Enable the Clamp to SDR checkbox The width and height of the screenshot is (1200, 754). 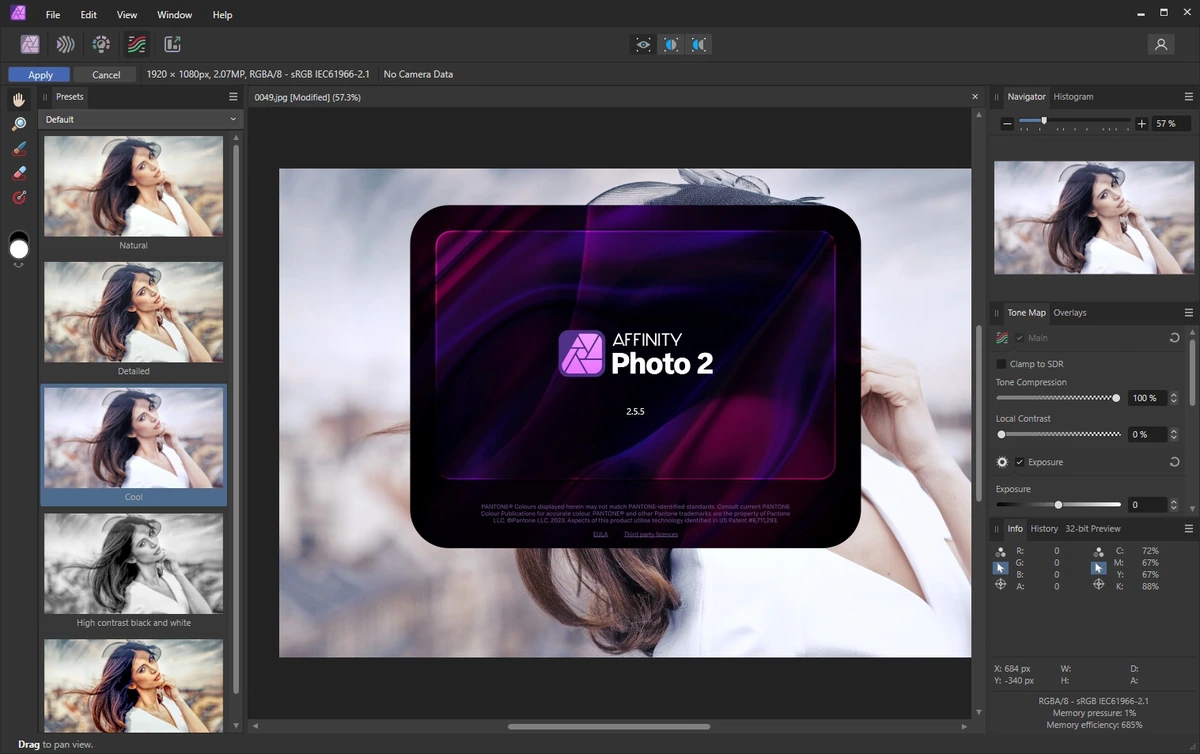[x=1002, y=364]
